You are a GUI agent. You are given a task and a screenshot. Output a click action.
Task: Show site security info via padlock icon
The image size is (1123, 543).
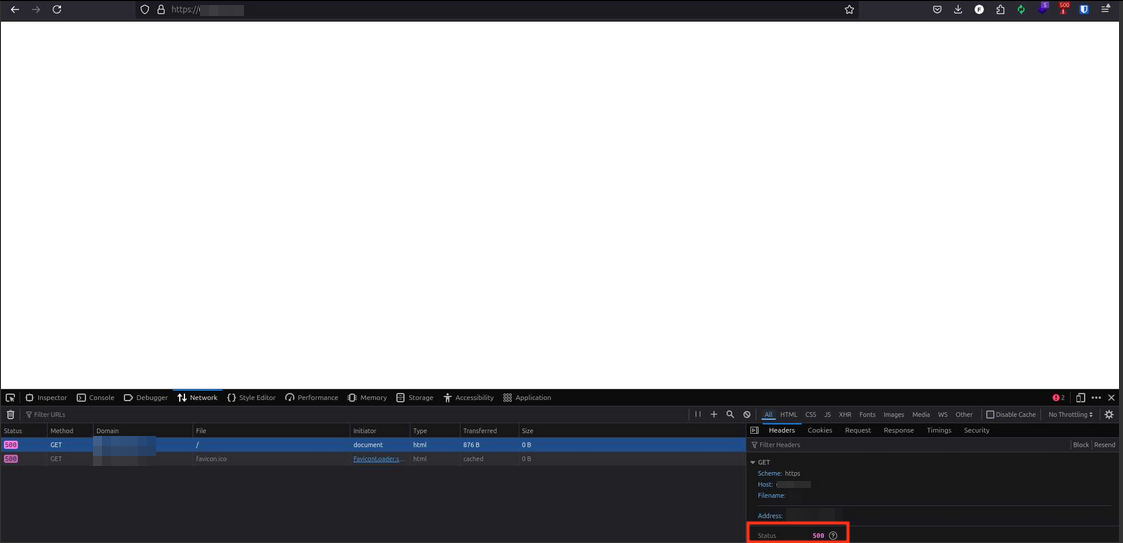(160, 10)
